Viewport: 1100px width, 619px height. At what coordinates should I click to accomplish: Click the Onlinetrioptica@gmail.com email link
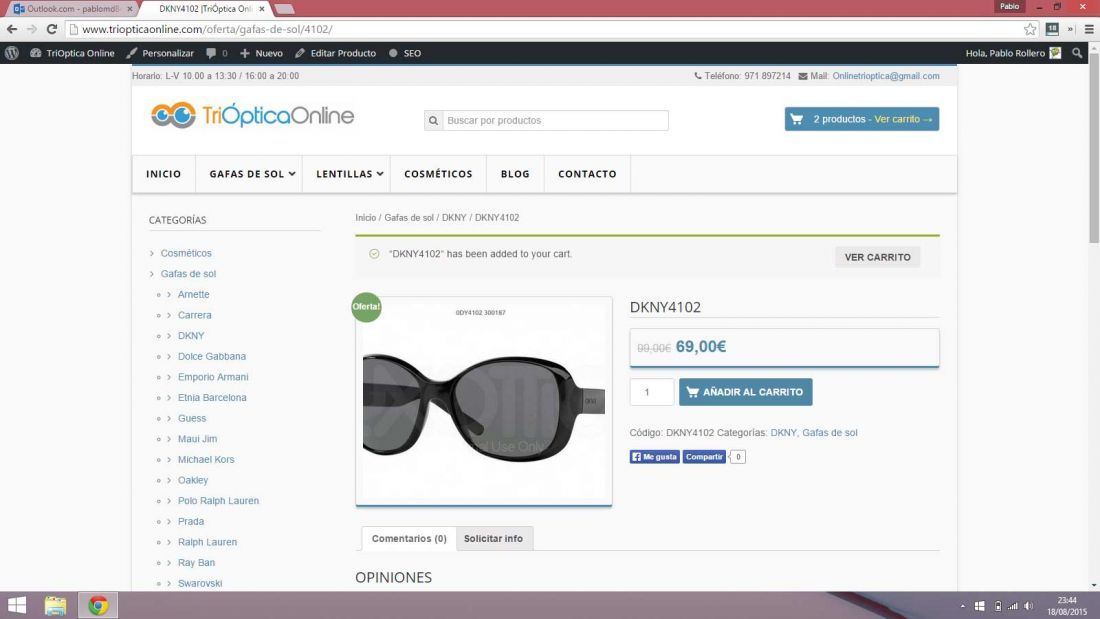(885, 76)
